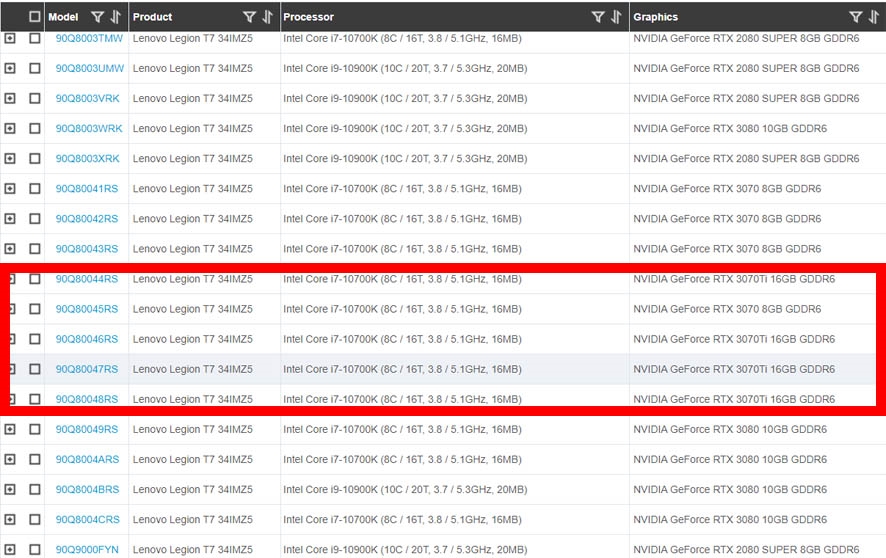Open model link 90Q80041RS

[87, 189]
